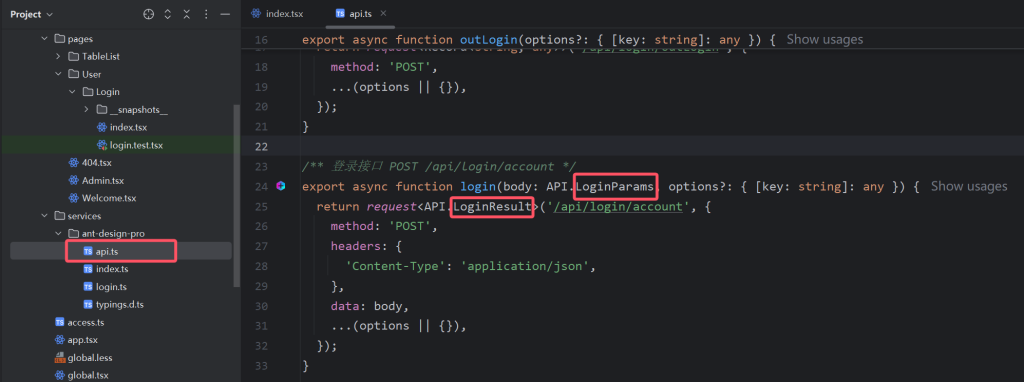This screenshot has width=1024, height=382.
Task: Open the Project panel options (three dots)
Action: pos(206,14)
